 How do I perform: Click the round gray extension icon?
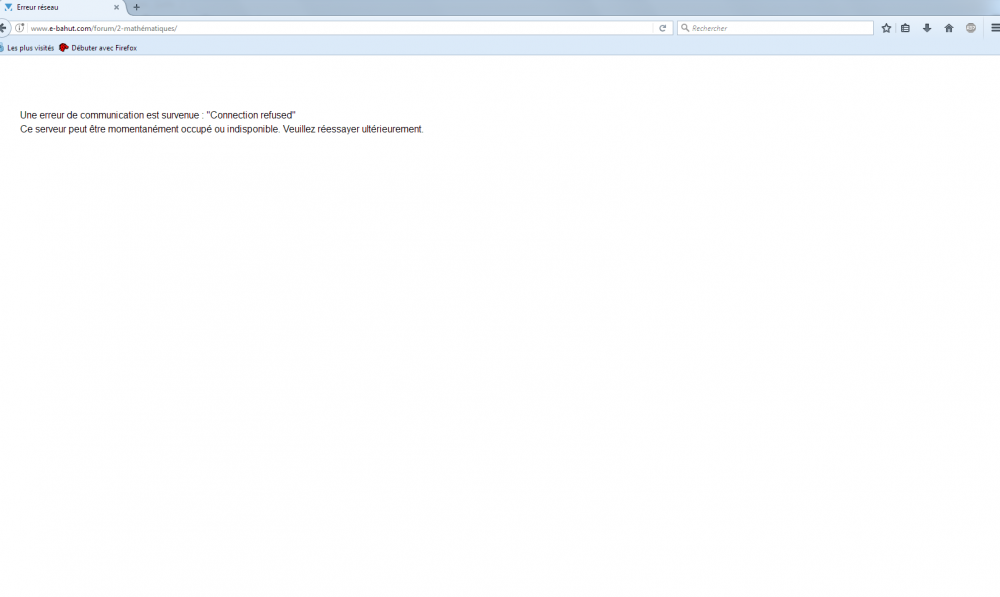pos(971,28)
